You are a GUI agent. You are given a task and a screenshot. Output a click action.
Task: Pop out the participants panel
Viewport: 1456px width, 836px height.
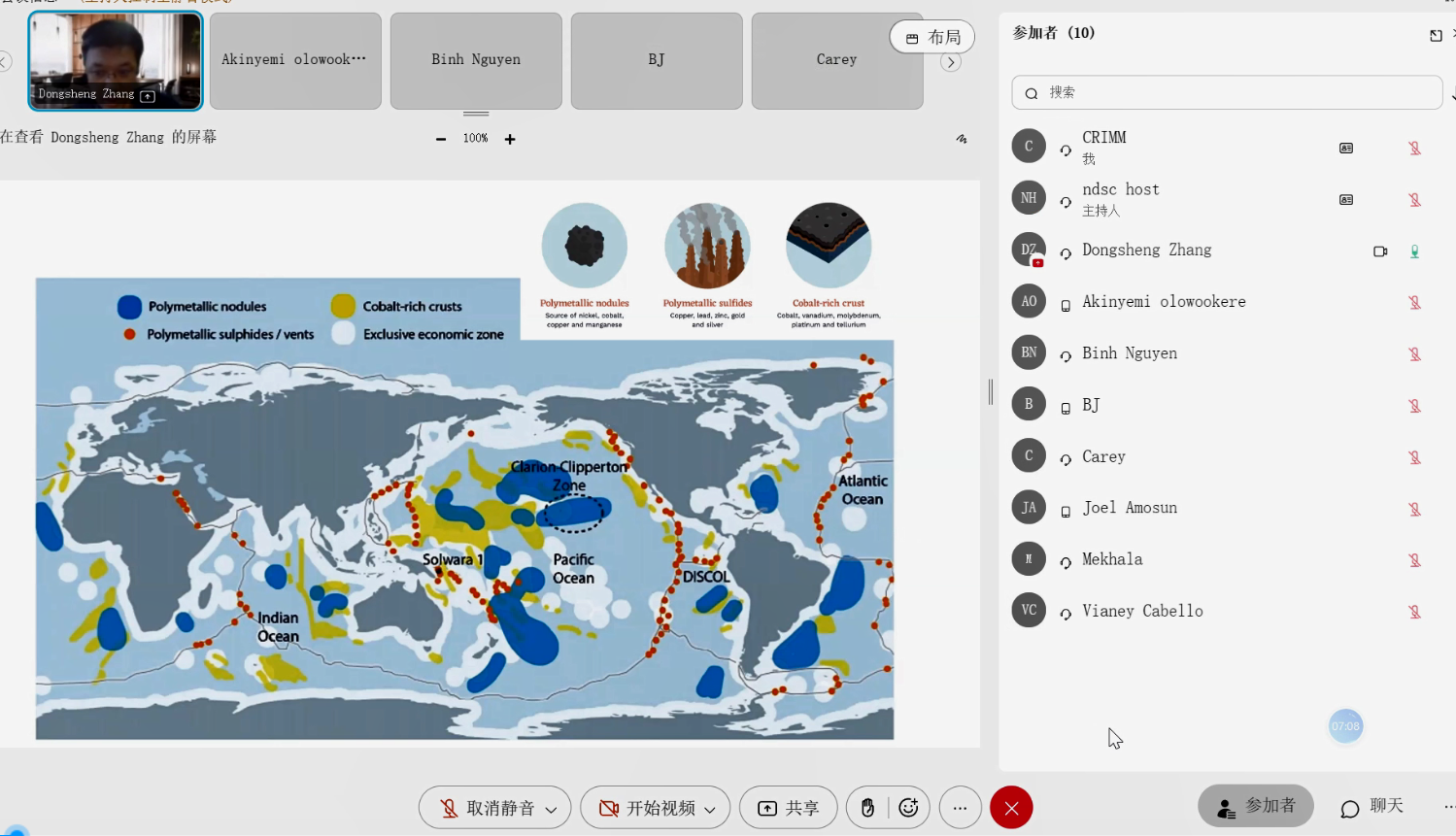point(1436,35)
